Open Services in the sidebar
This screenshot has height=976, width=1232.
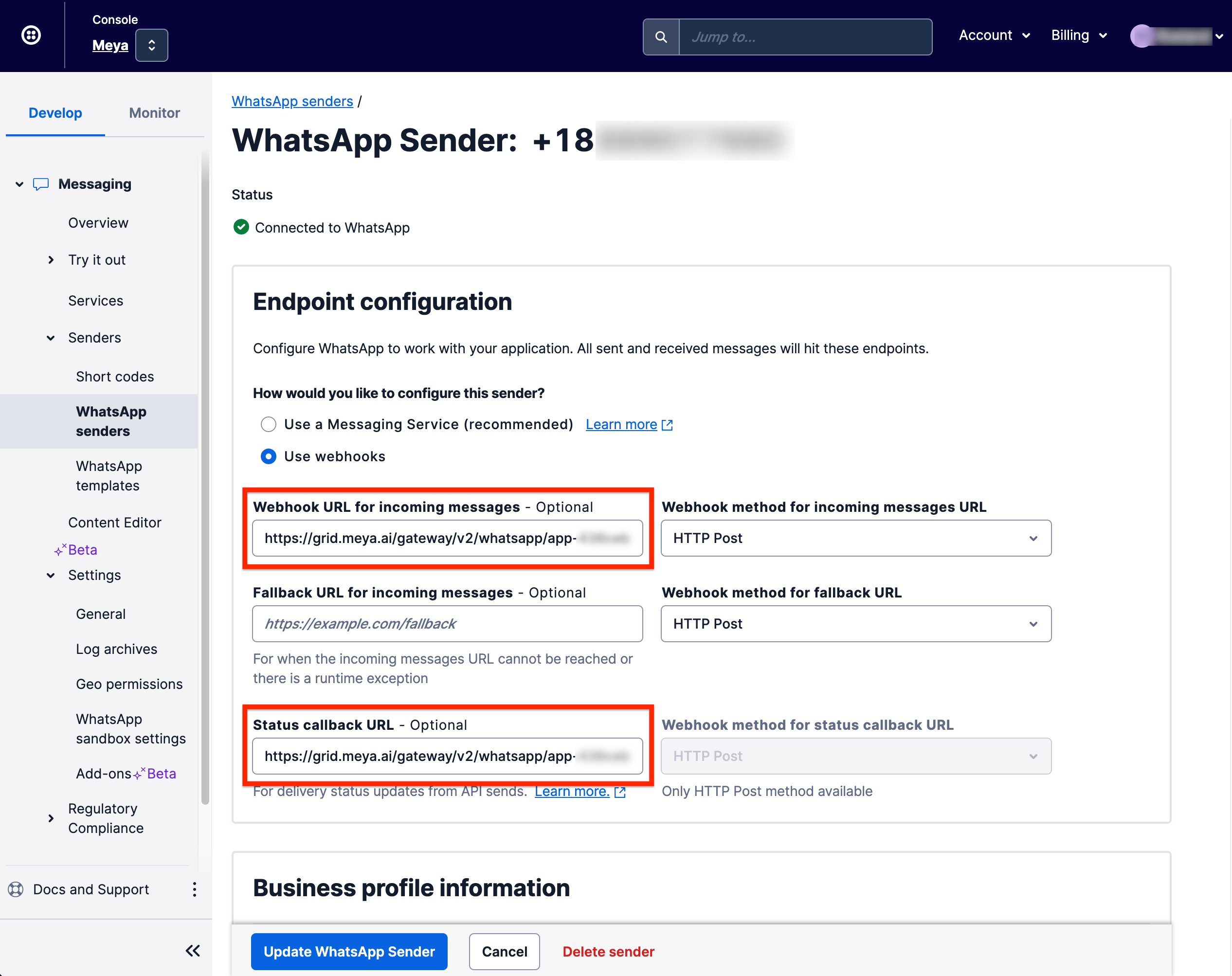(x=95, y=301)
